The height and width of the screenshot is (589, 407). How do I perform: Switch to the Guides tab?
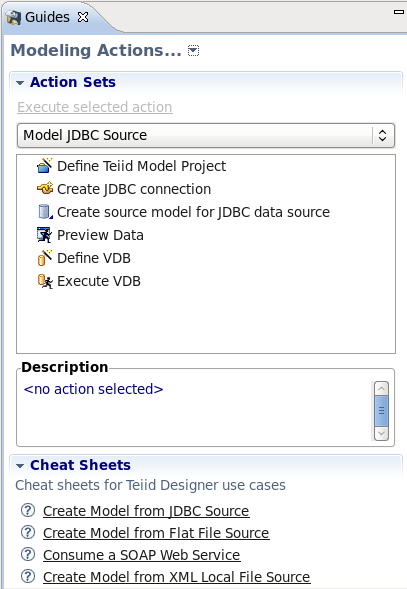(47, 17)
